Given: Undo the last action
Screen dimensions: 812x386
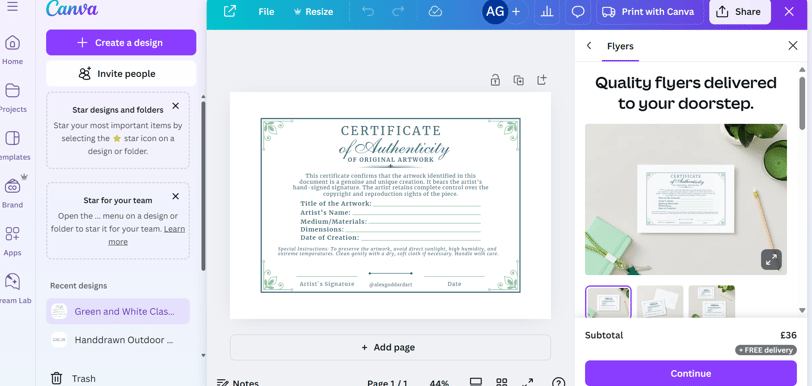Looking at the screenshot, I should coord(368,11).
